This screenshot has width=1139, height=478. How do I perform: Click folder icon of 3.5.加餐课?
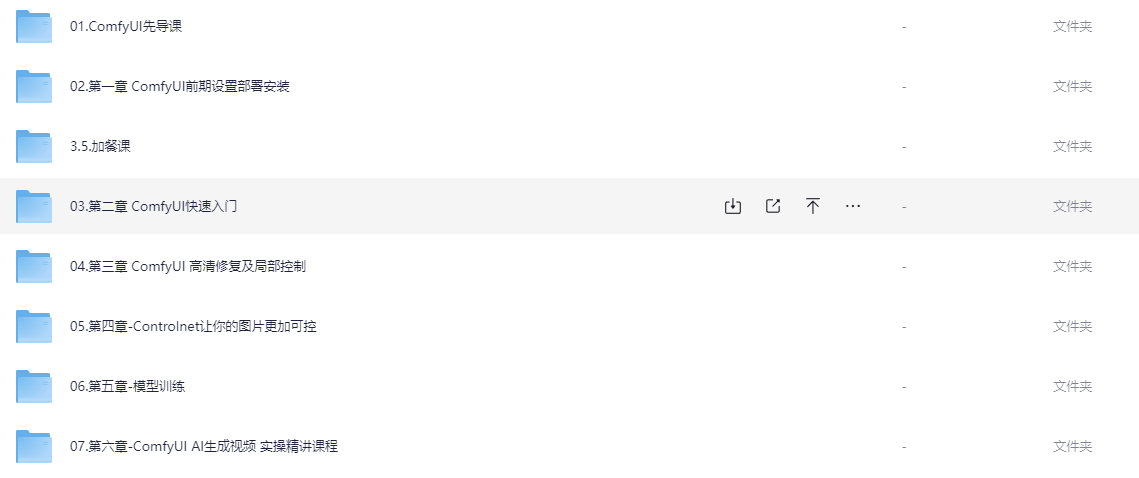click(x=33, y=146)
